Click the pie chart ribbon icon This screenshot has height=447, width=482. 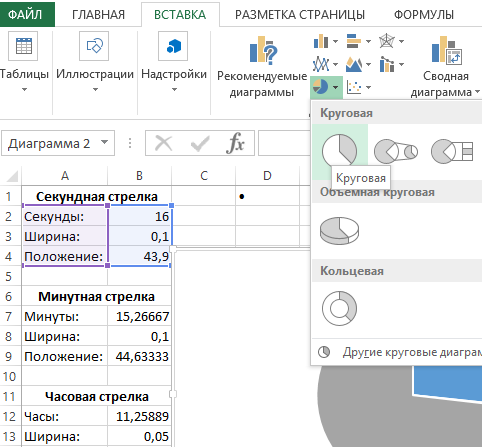pos(320,87)
